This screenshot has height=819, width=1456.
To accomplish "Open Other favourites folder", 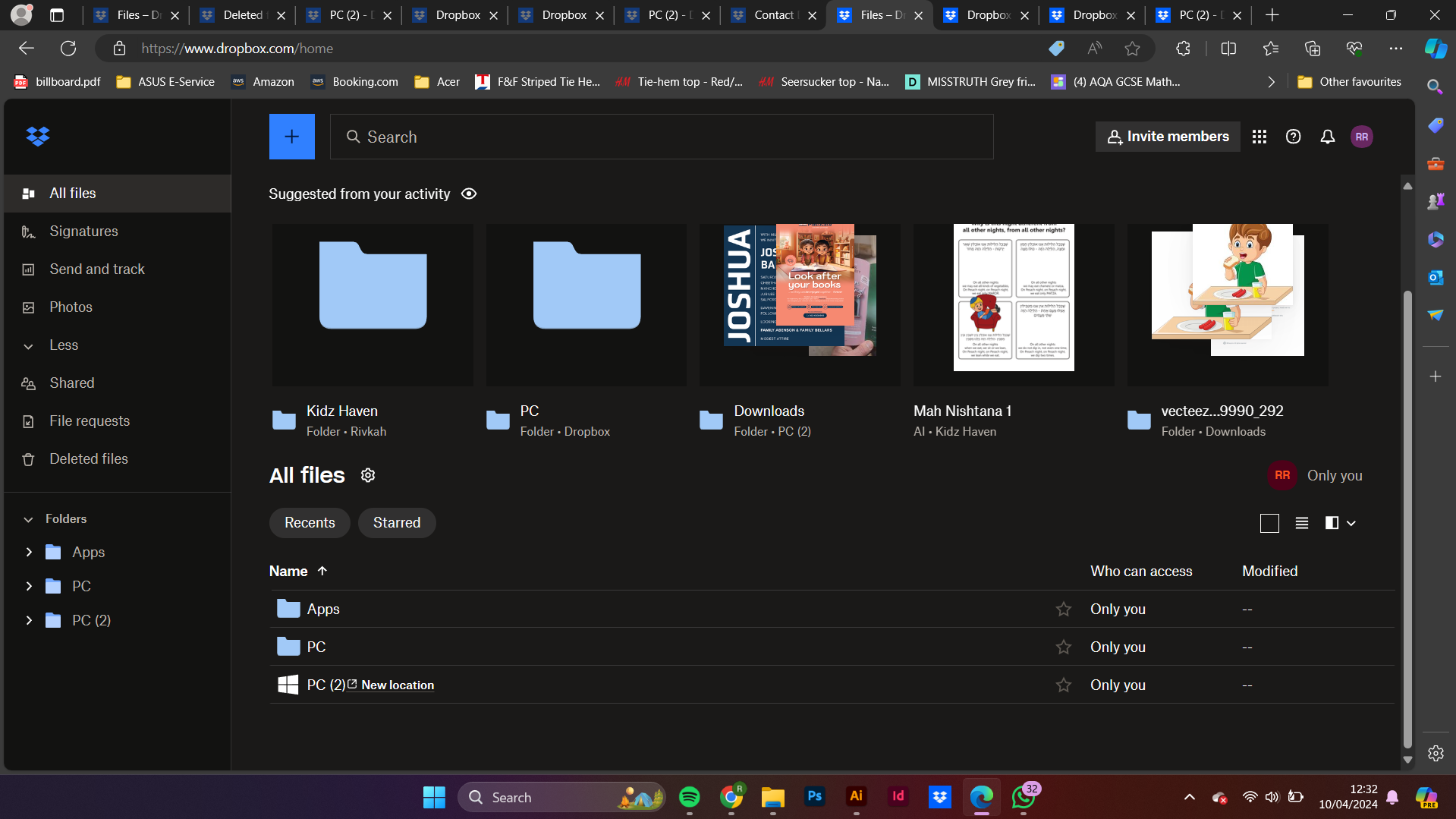I will (1350, 82).
